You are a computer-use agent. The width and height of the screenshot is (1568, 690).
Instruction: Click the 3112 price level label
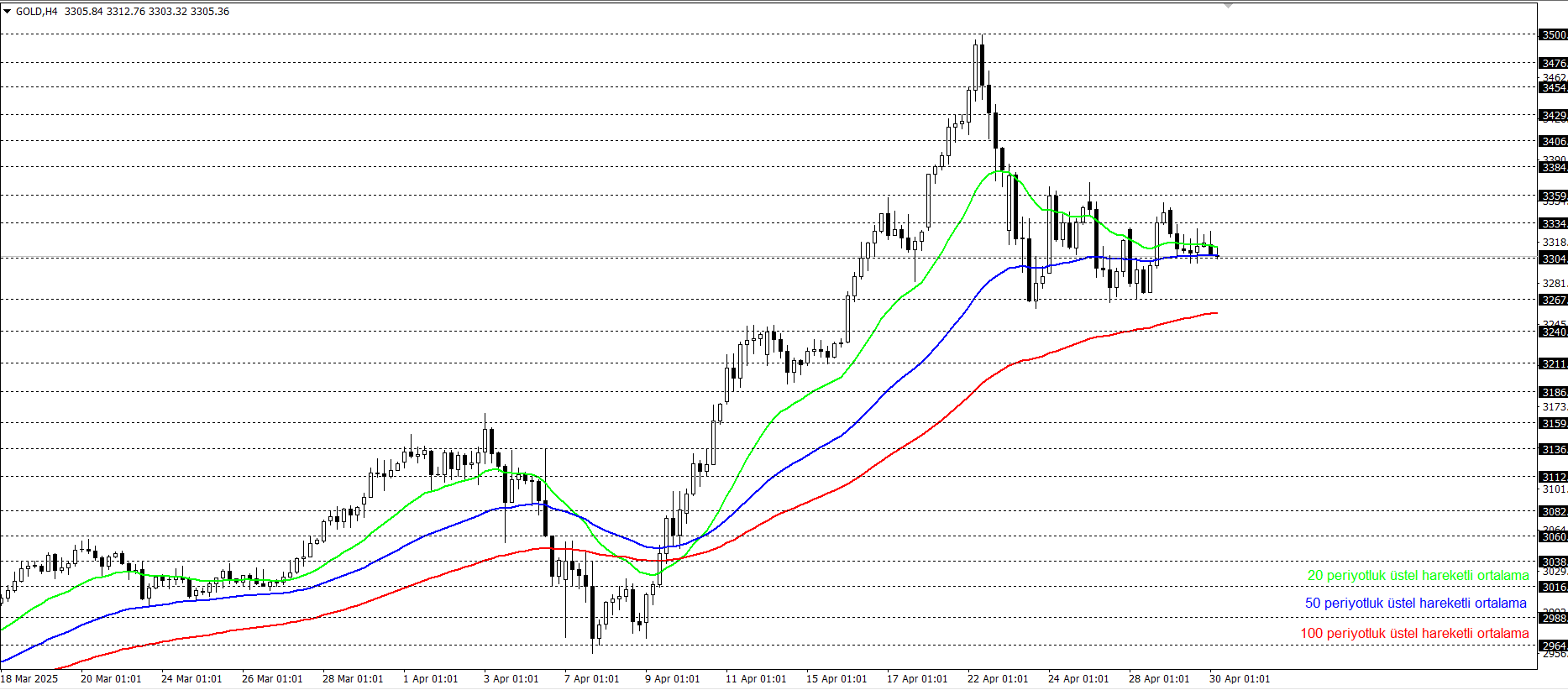(x=1553, y=478)
